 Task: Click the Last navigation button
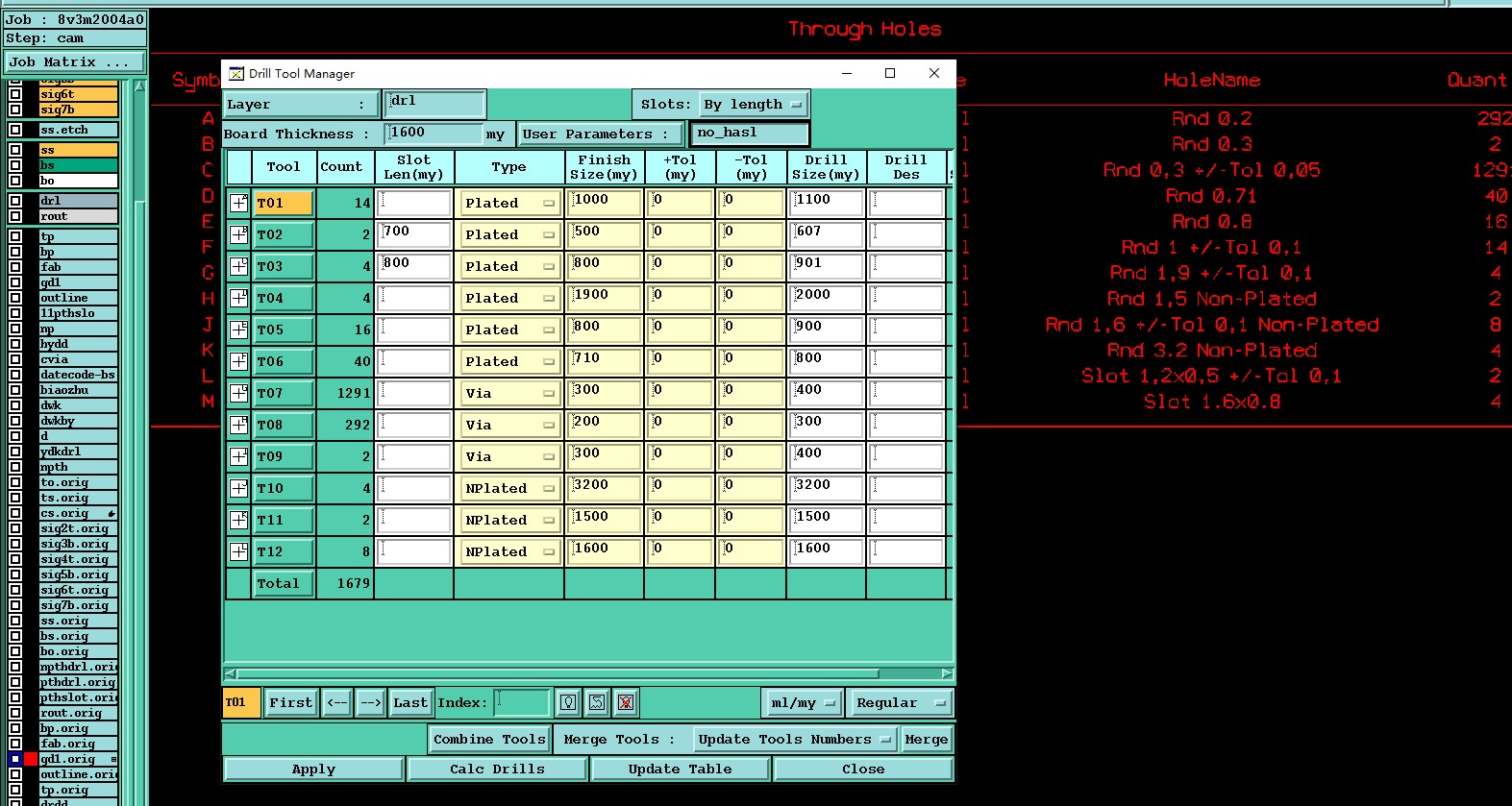point(410,702)
